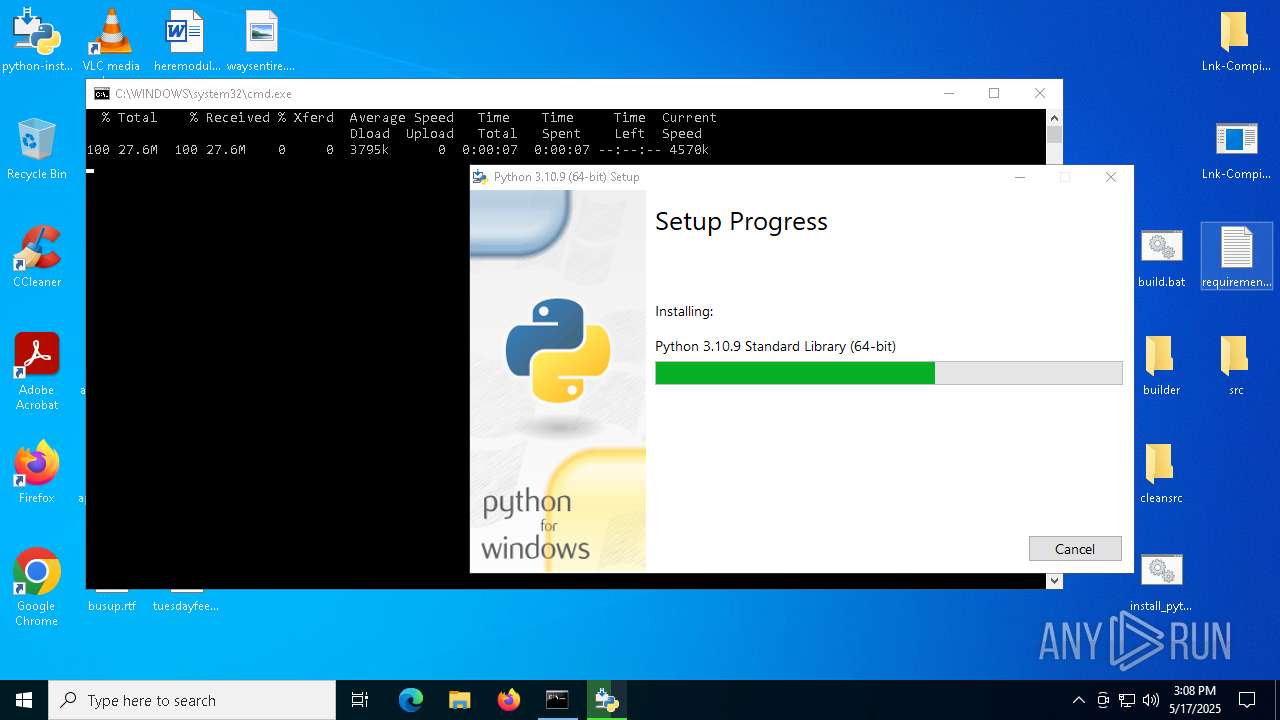This screenshot has width=1280, height=720.
Task: Open VLC media player desktop shortcut
Action: (x=111, y=40)
